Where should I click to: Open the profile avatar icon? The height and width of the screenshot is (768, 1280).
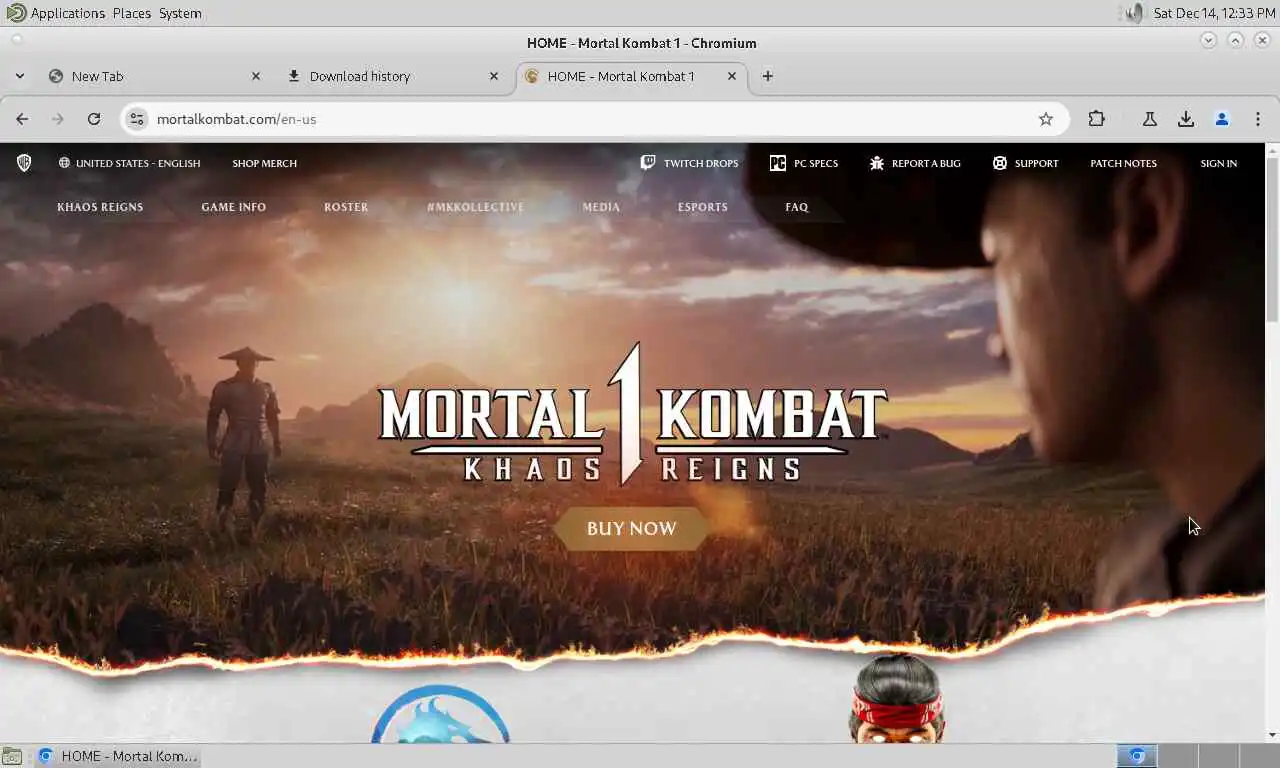(x=1222, y=119)
